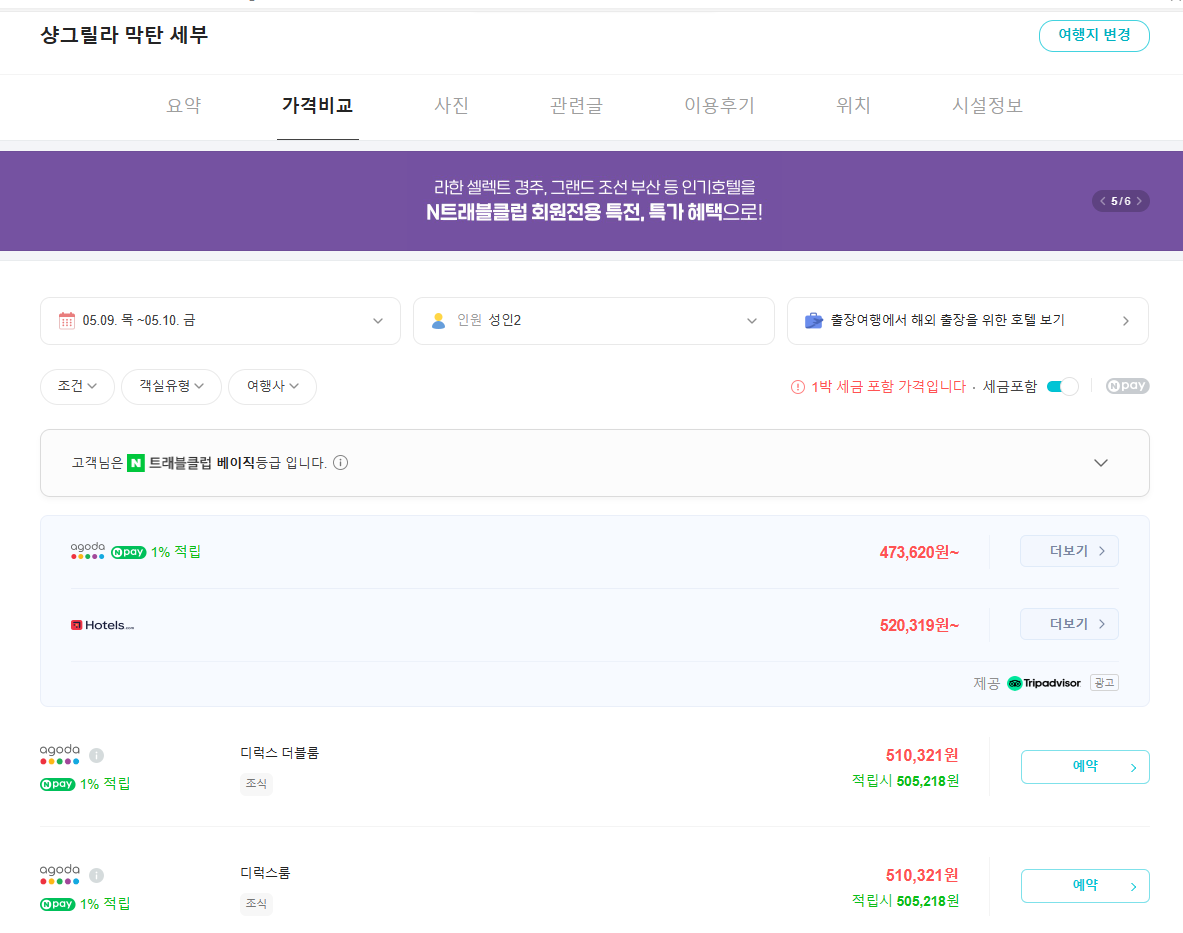
Task: Click Npay badge in the 디럭스 더블룸 row
Action: [x=57, y=784]
